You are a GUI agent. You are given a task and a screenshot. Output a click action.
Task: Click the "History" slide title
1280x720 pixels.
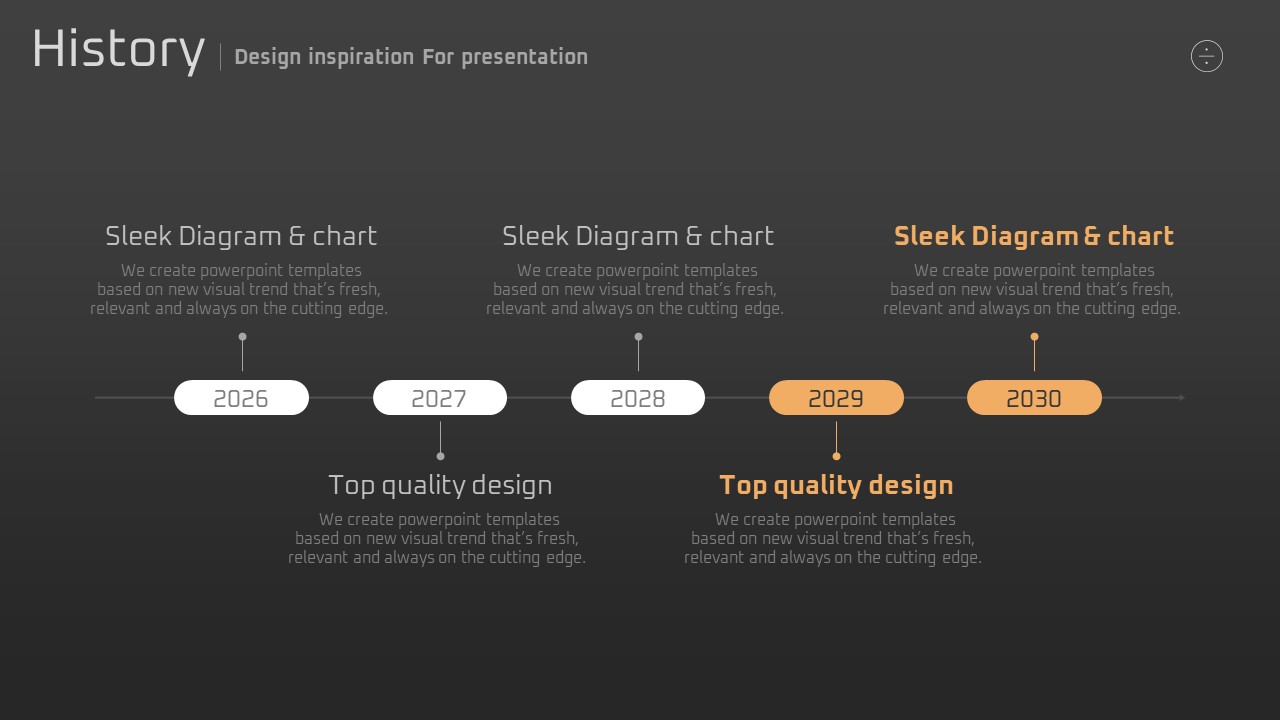[x=118, y=50]
